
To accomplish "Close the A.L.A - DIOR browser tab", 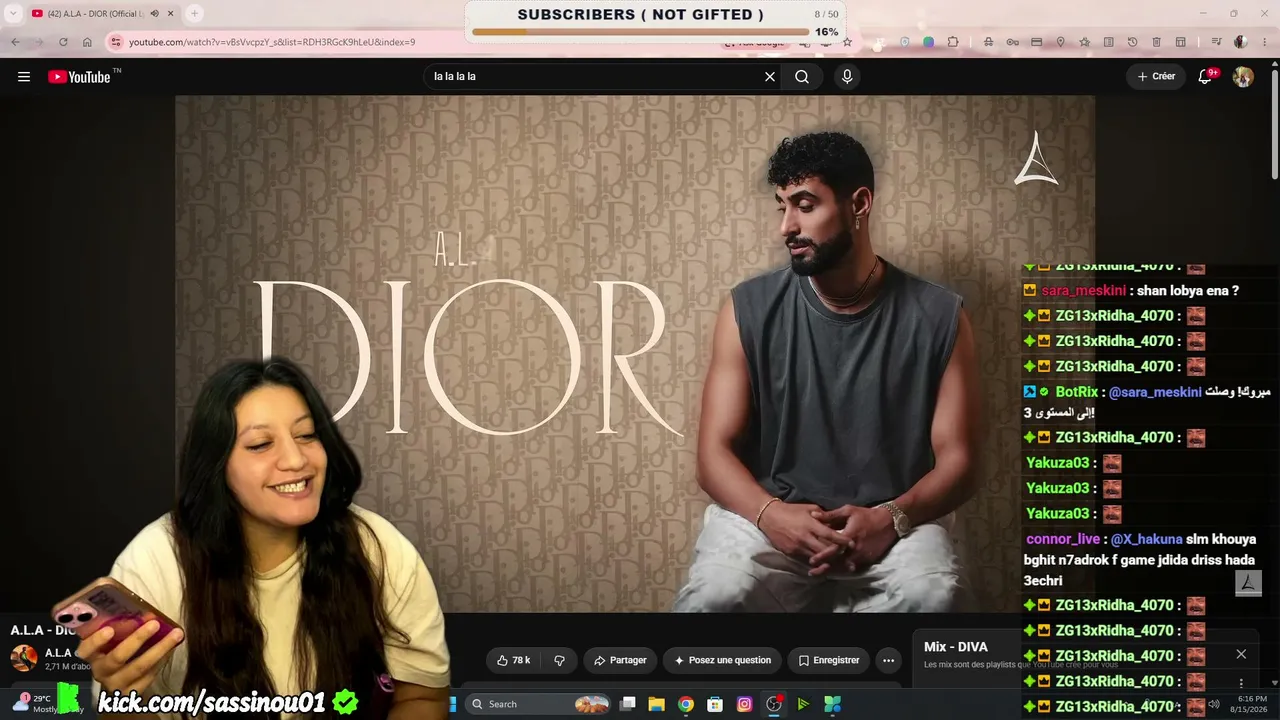I will [x=170, y=13].
